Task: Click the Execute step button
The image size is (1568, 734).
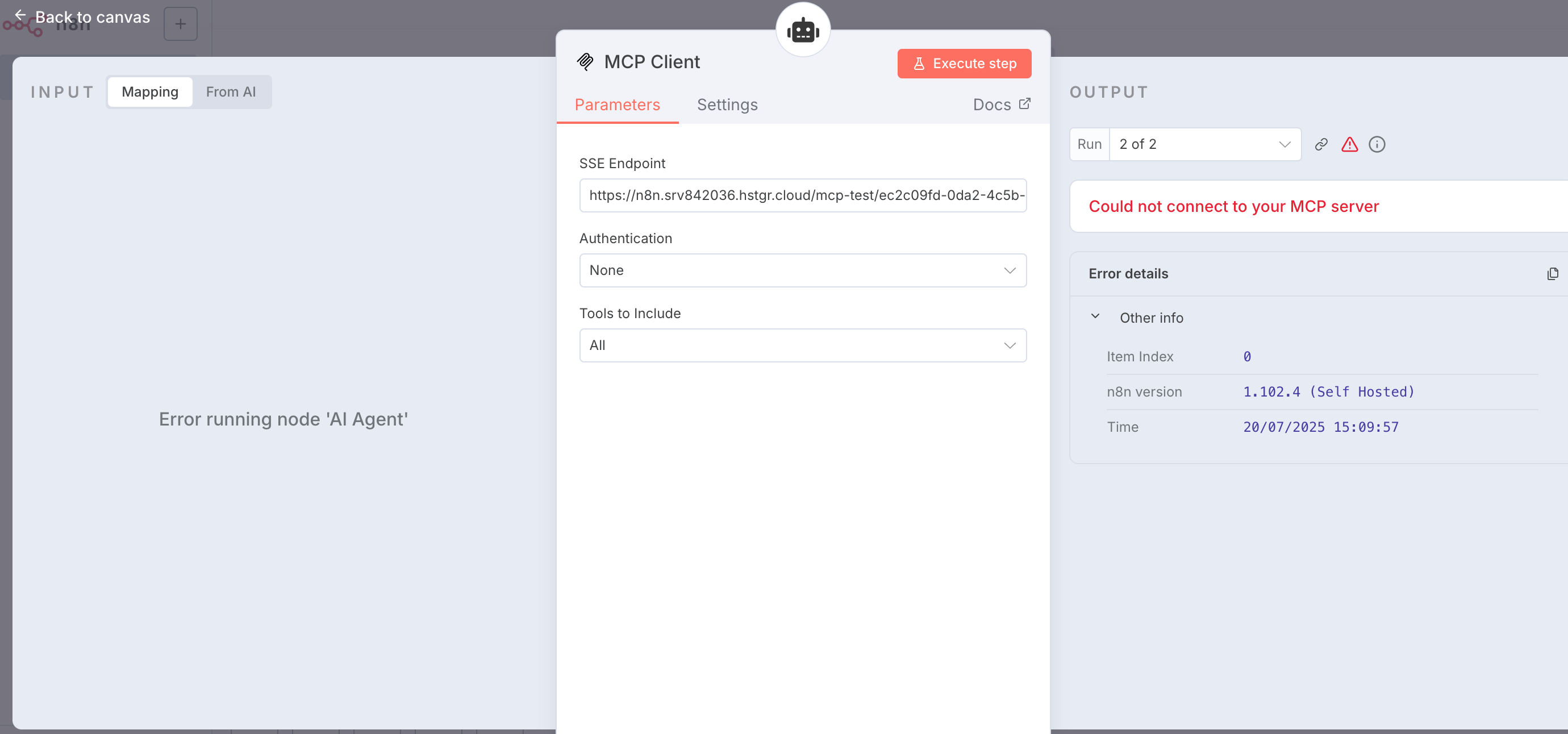Action: 964,63
